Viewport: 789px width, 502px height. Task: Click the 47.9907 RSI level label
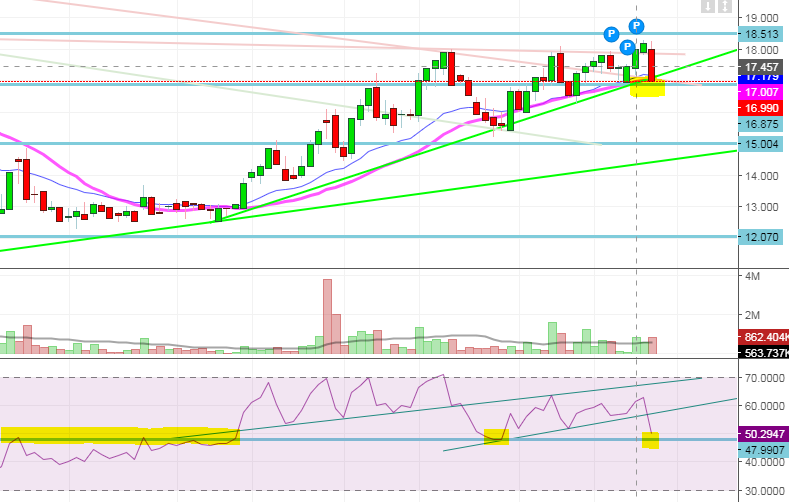[x=763, y=450]
